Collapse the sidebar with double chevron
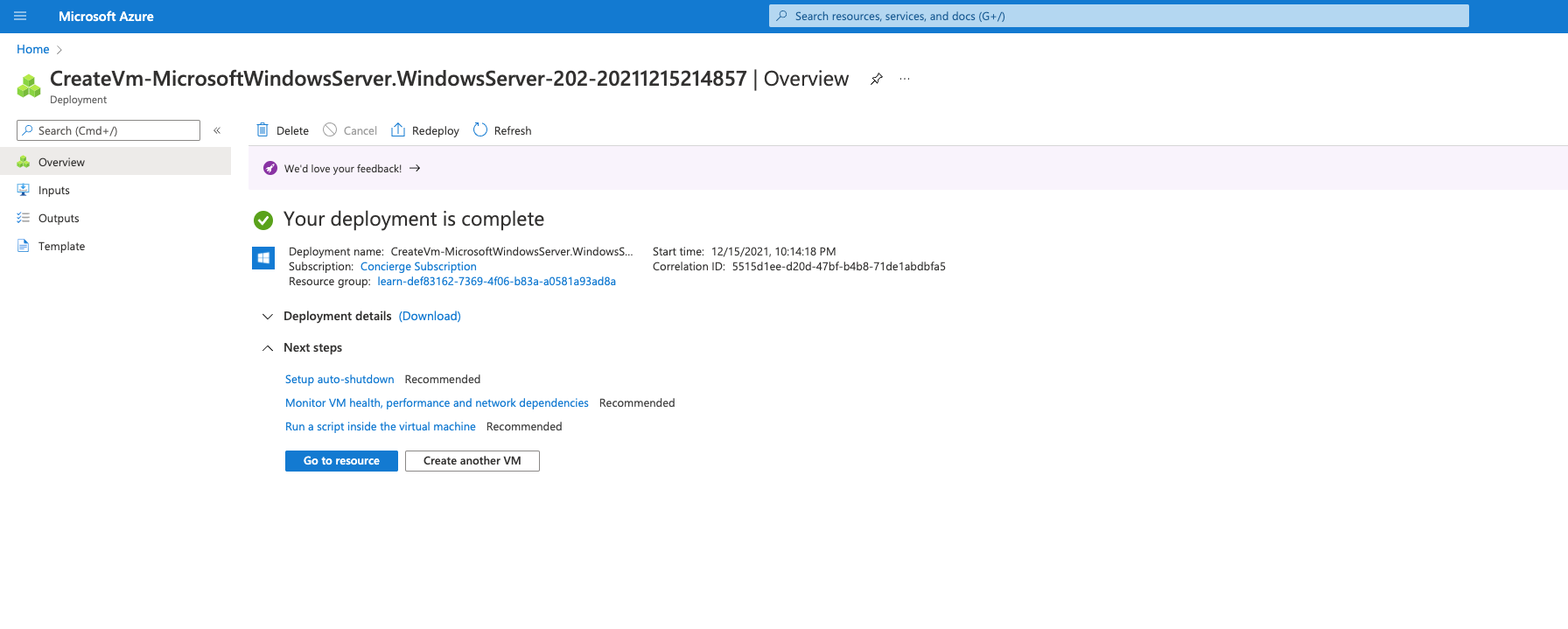This screenshot has height=629, width=1568. click(217, 130)
